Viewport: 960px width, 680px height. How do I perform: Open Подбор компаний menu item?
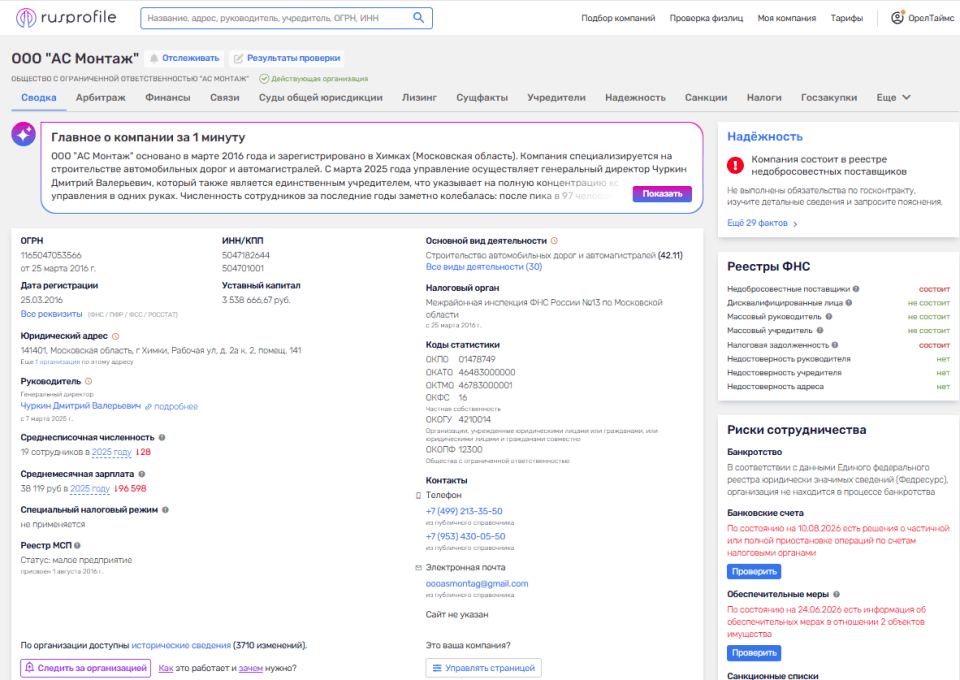coord(618,18)
